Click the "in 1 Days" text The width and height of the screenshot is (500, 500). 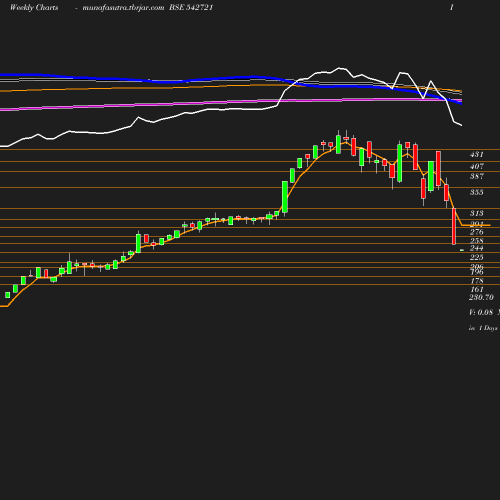483,328
